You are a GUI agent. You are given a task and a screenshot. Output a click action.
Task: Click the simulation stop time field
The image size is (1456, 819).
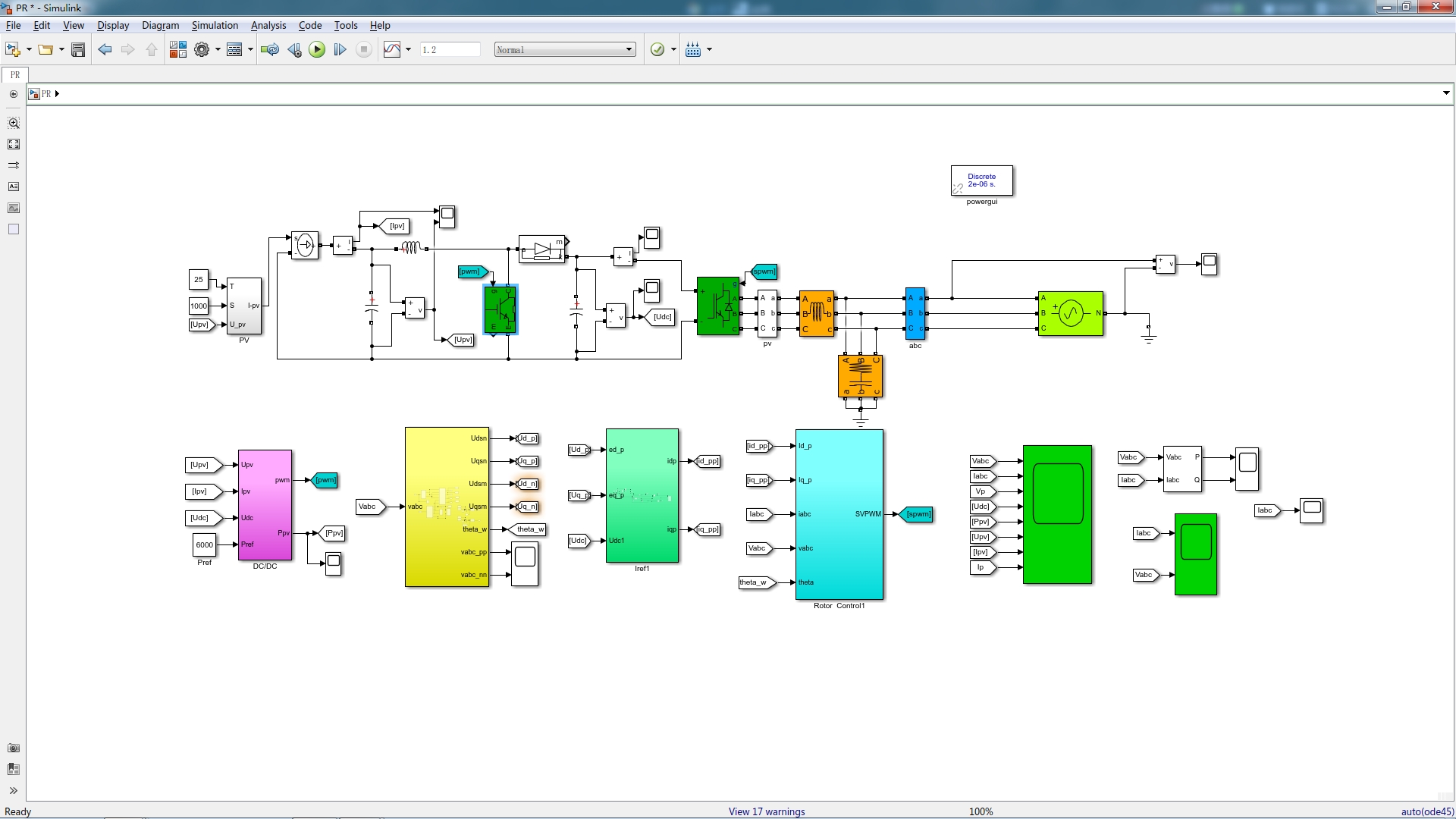[450, 50]
